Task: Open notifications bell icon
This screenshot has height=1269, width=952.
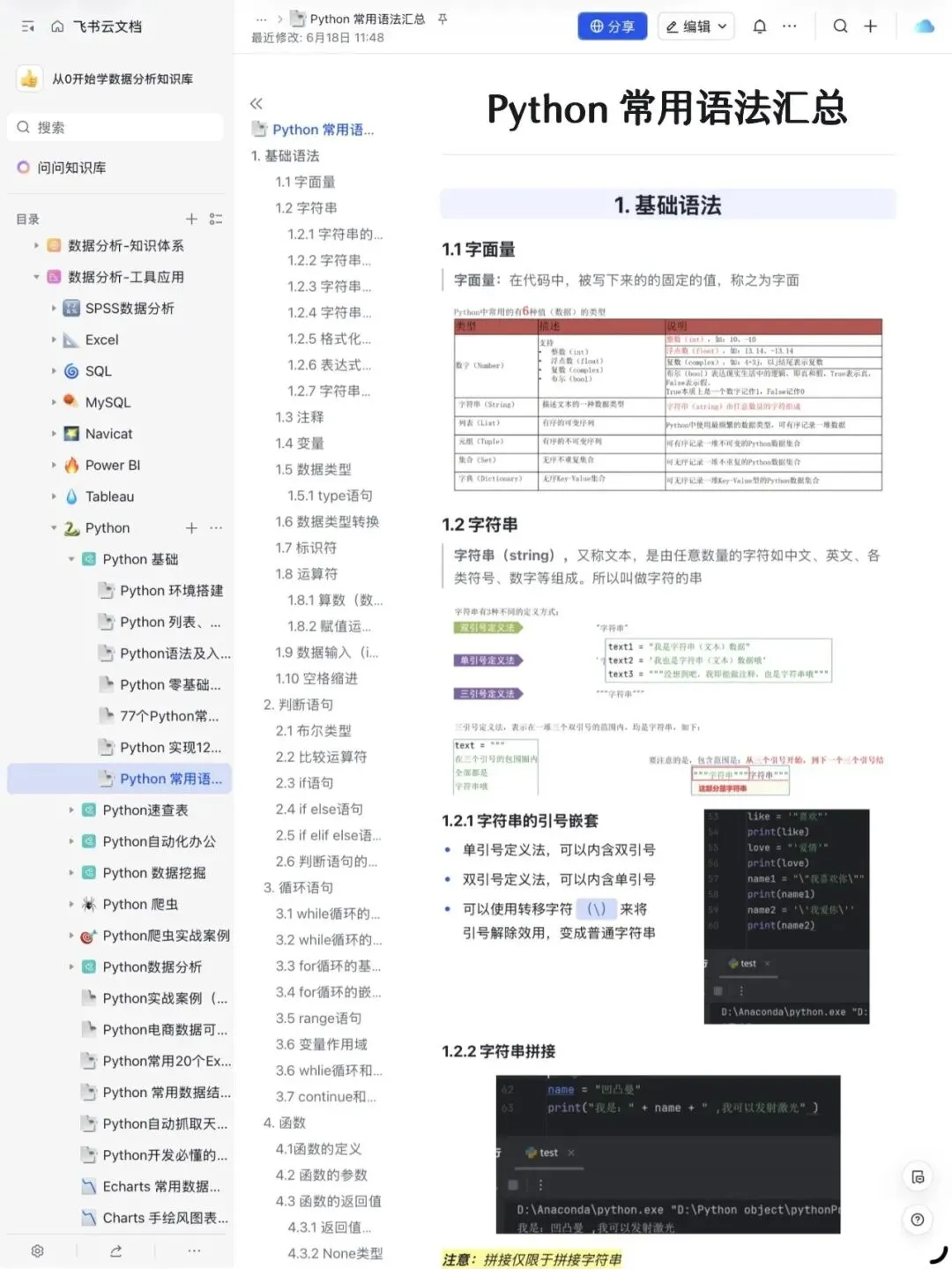Action: pos(759,26)
